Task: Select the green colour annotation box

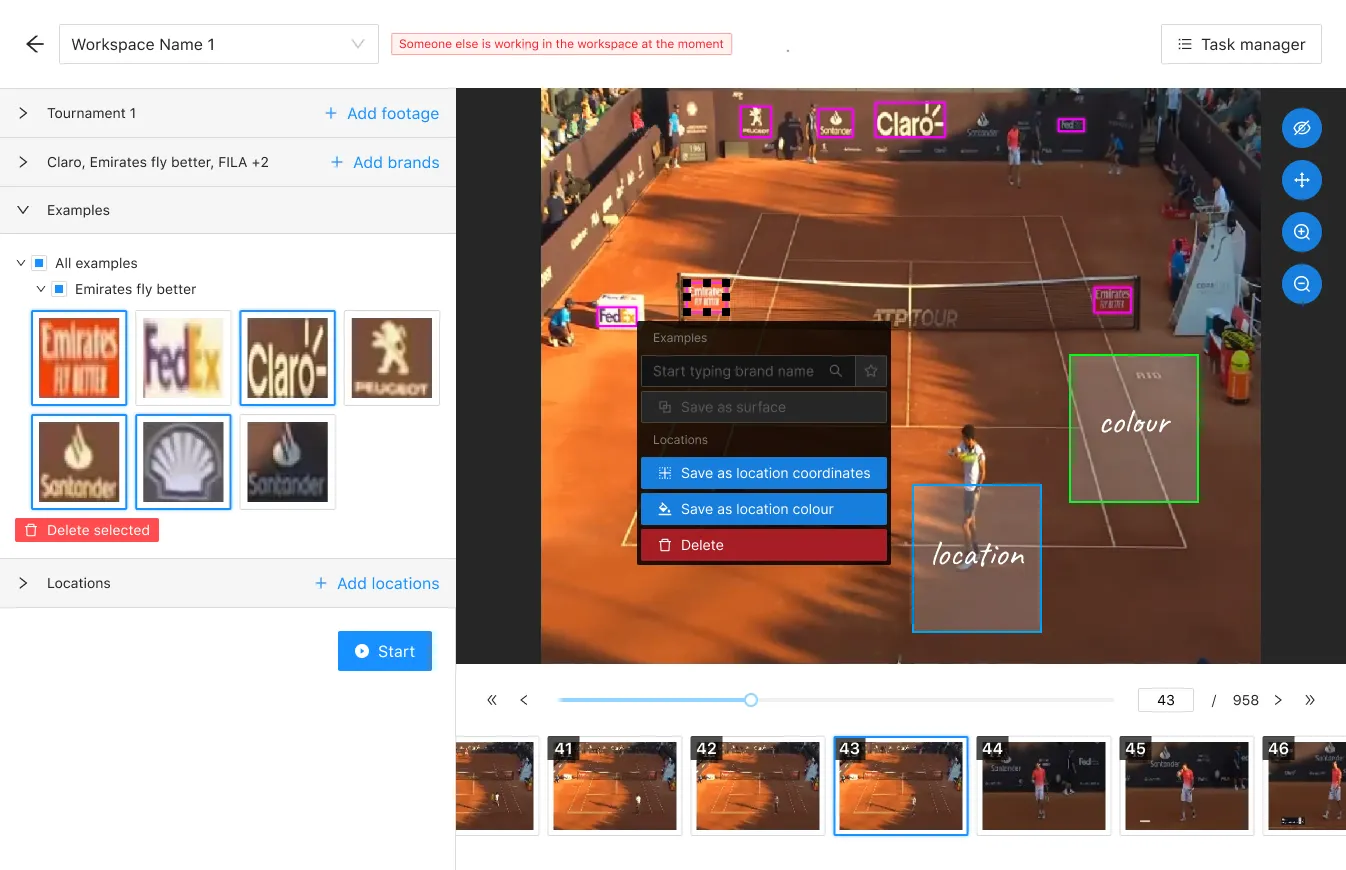Action: click(x=1134, y=428)
